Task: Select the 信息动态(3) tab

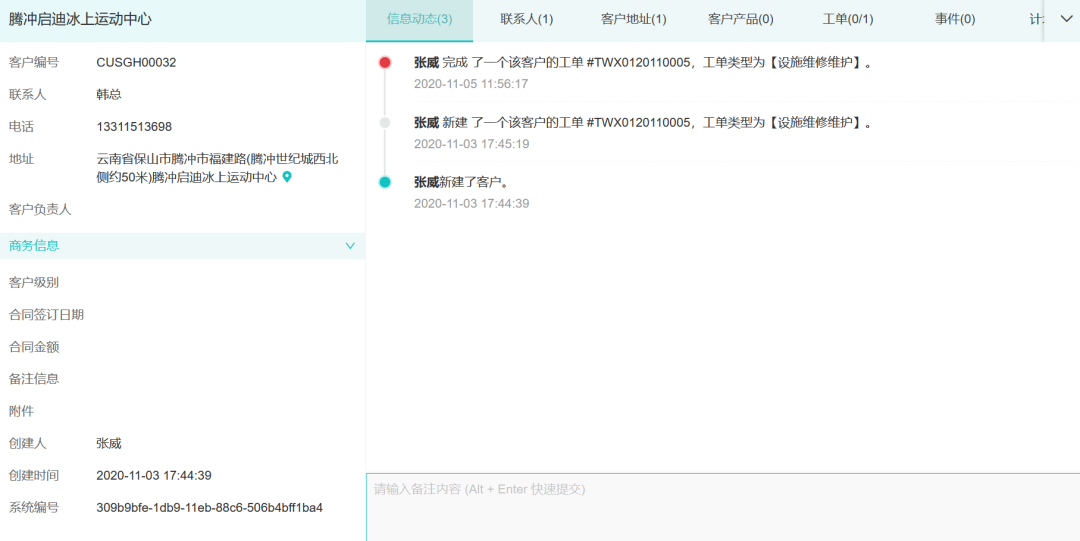Action: [x=419, y=19]
